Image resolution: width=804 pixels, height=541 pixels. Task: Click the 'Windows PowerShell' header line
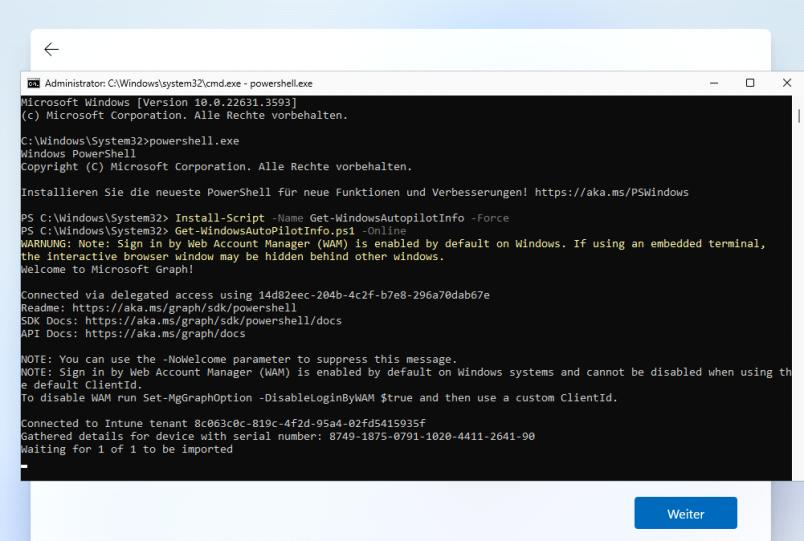click(78, 154)
